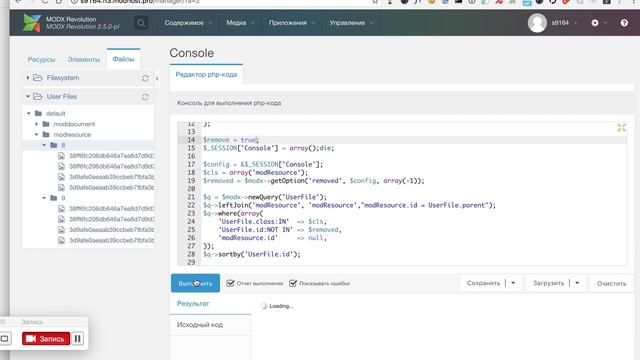Collapse the User Files source node
This screenshot has width=640, height=360.
(28, 96)
